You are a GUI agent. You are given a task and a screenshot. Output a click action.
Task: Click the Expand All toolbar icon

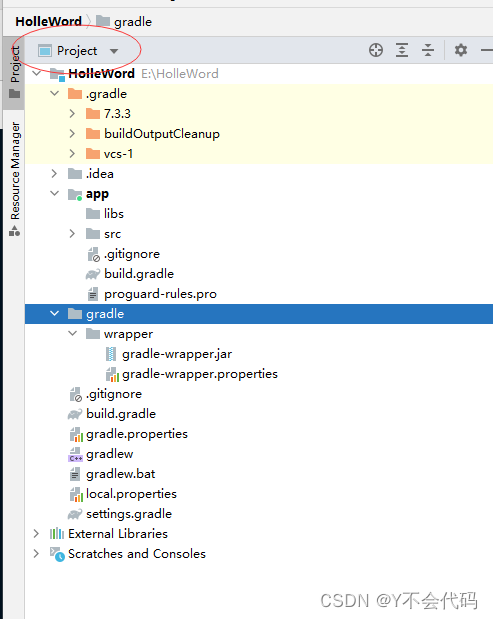(x=402, y=51)
